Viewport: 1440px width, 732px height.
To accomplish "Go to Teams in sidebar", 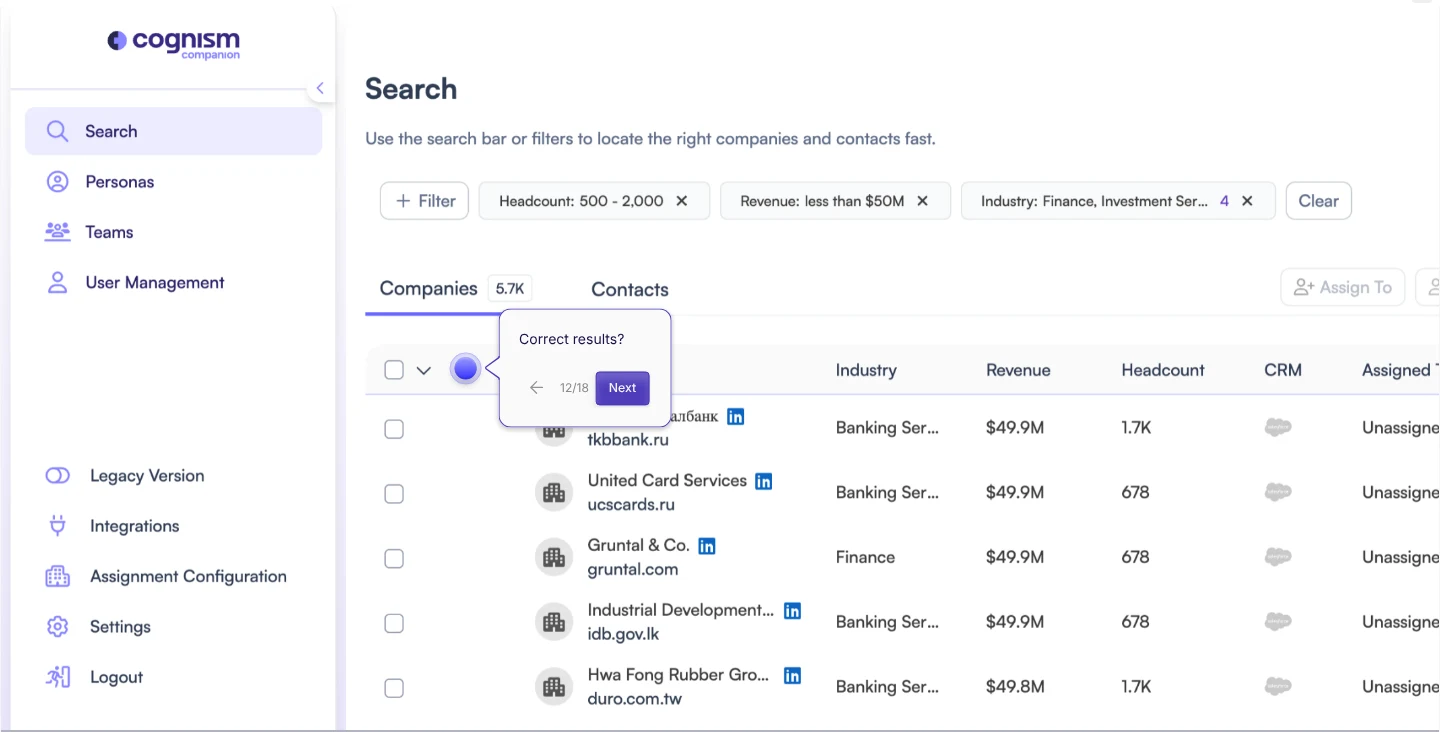I will [x=109, y=232].
